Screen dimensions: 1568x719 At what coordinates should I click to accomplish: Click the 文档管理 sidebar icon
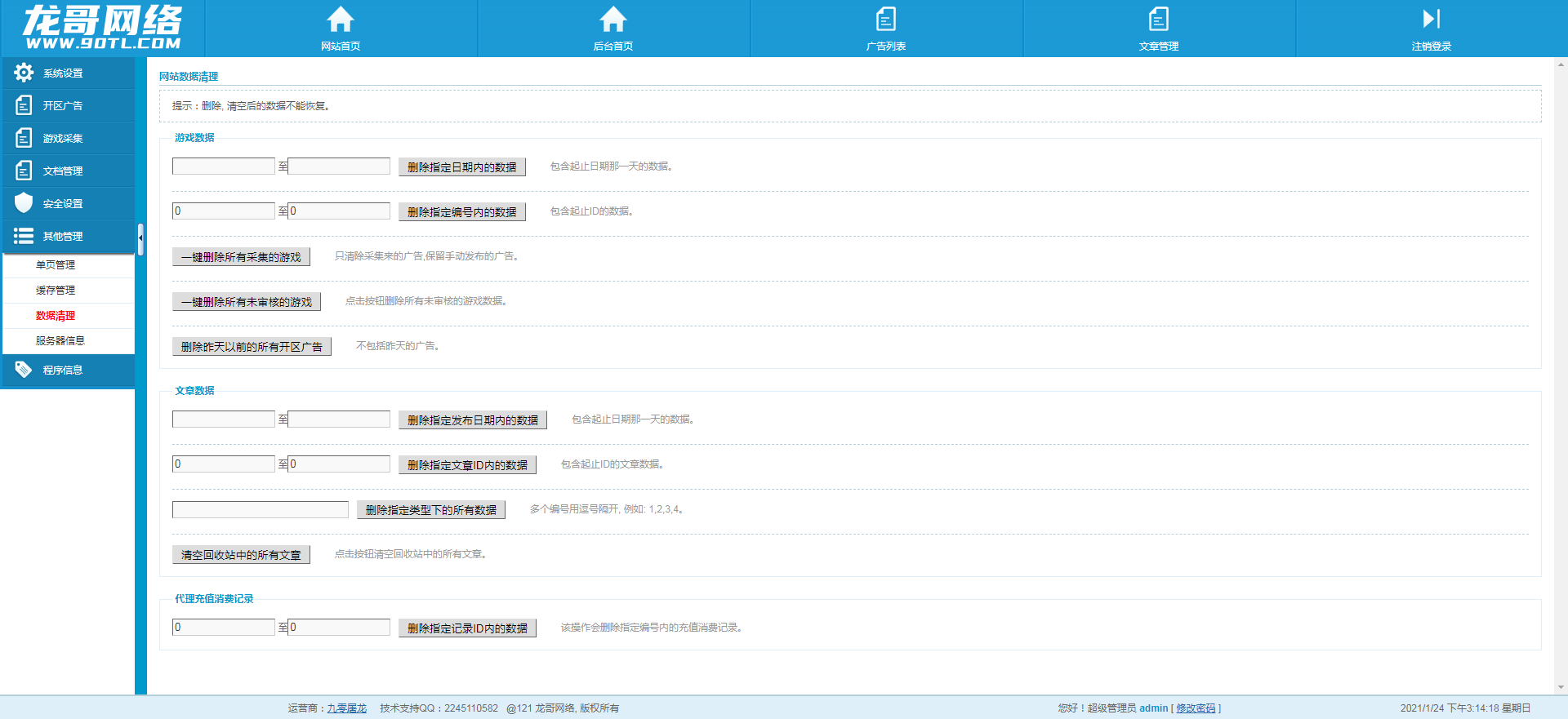click(24, 171)
